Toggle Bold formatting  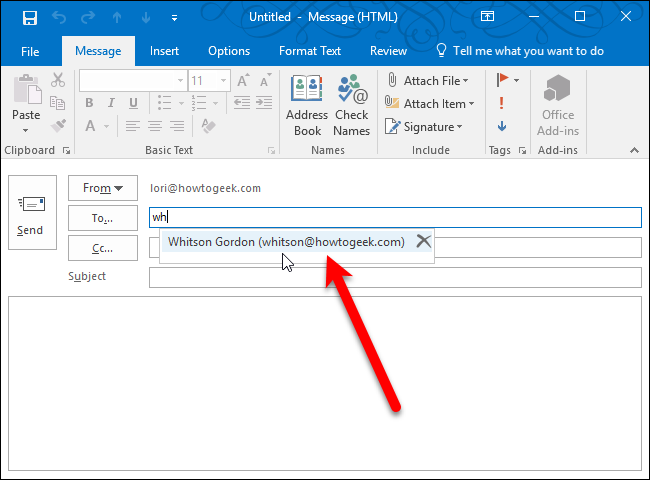[x=89, y=103]
